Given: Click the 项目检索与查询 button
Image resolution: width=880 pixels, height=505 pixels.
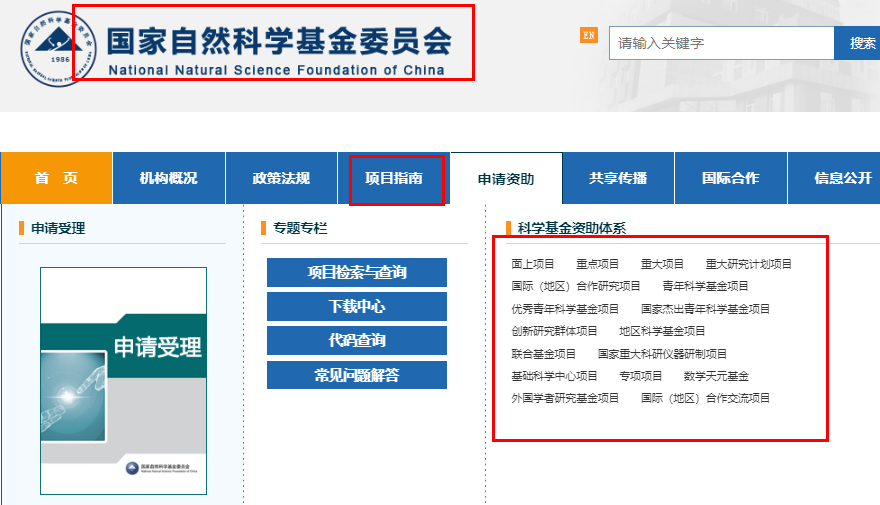Looking at the screenshot, I should click(x=357, y=272).
